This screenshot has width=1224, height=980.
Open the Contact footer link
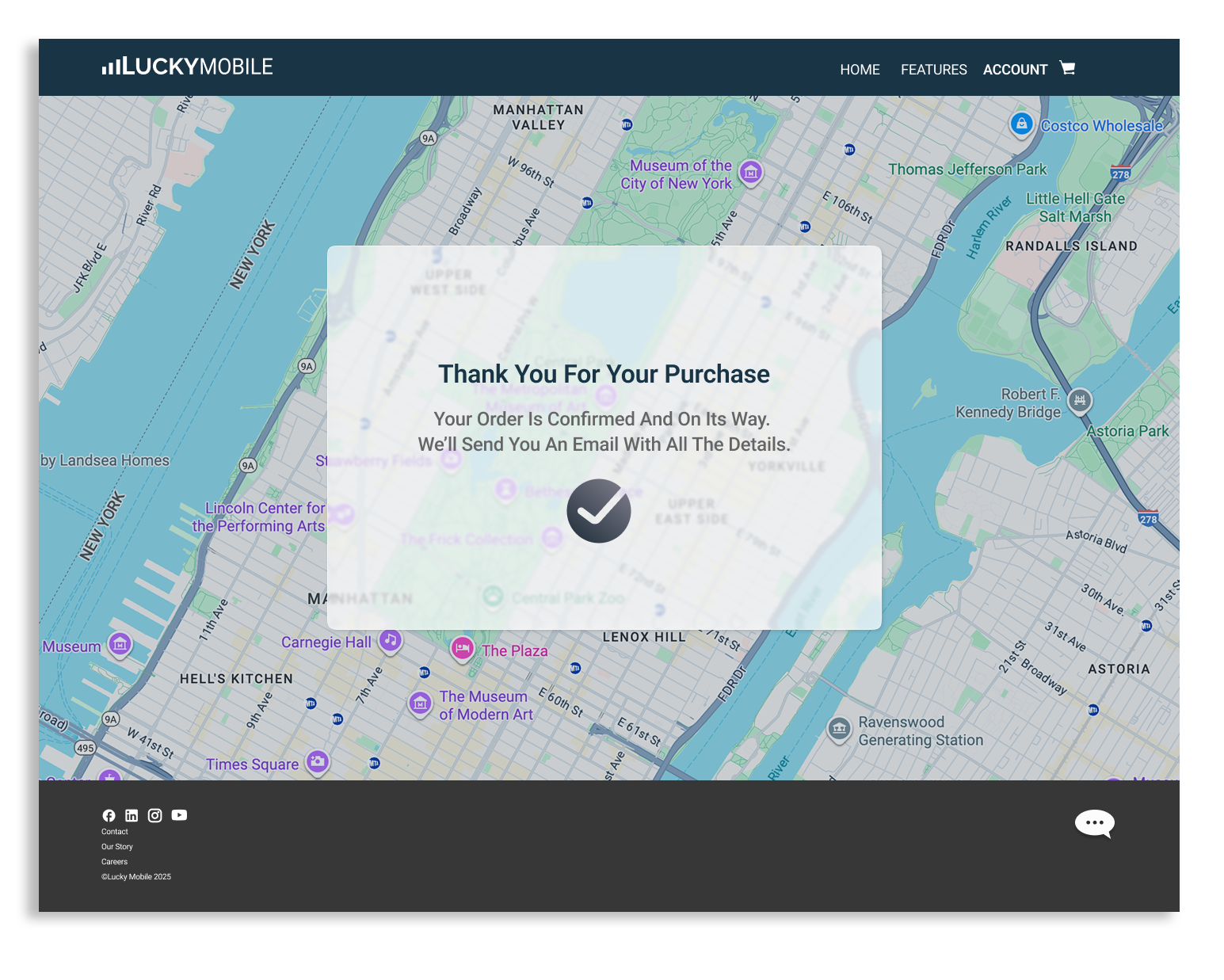[115, 832]
